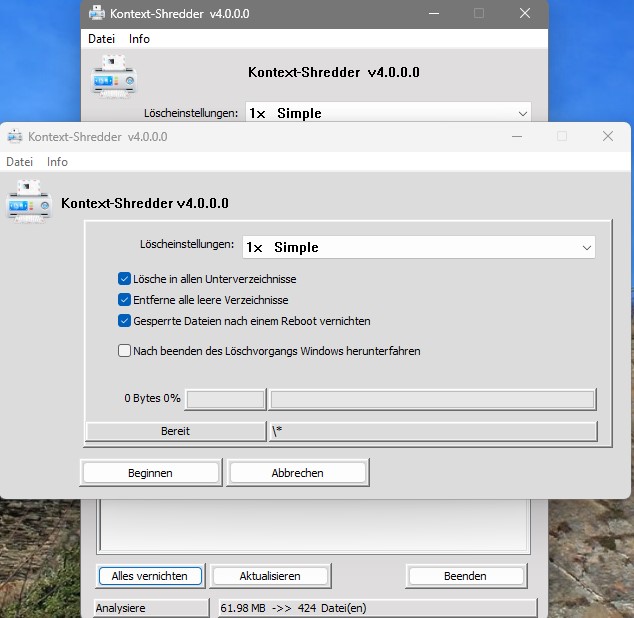The height and width of the screenshot is (618, 634).
Task: Open the Datei menu in the front window
Action: pos(19,162)
